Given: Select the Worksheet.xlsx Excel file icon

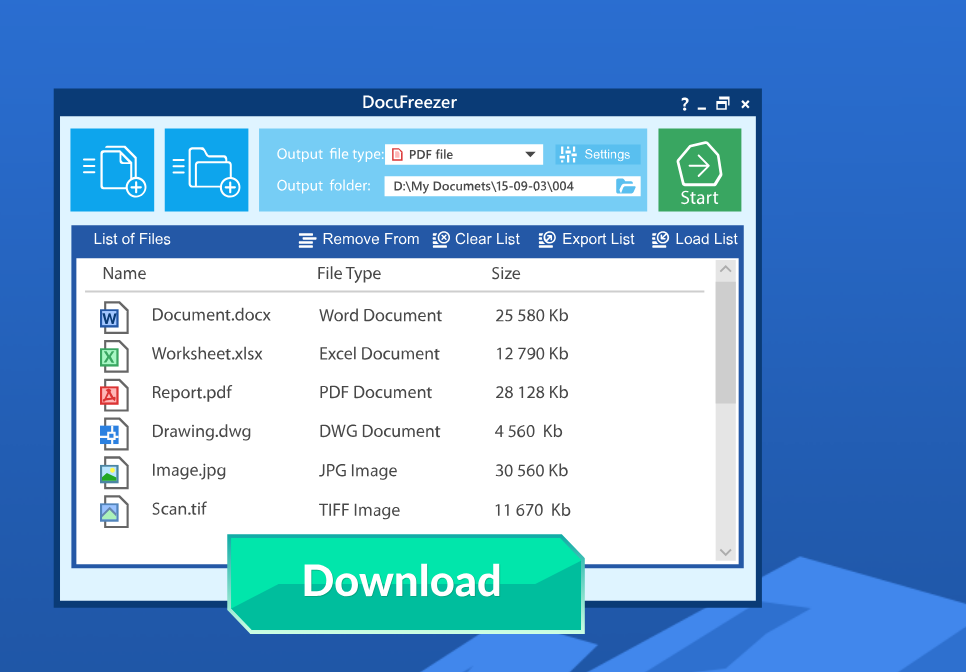Looking at the screenshot, I should (113, 356).
